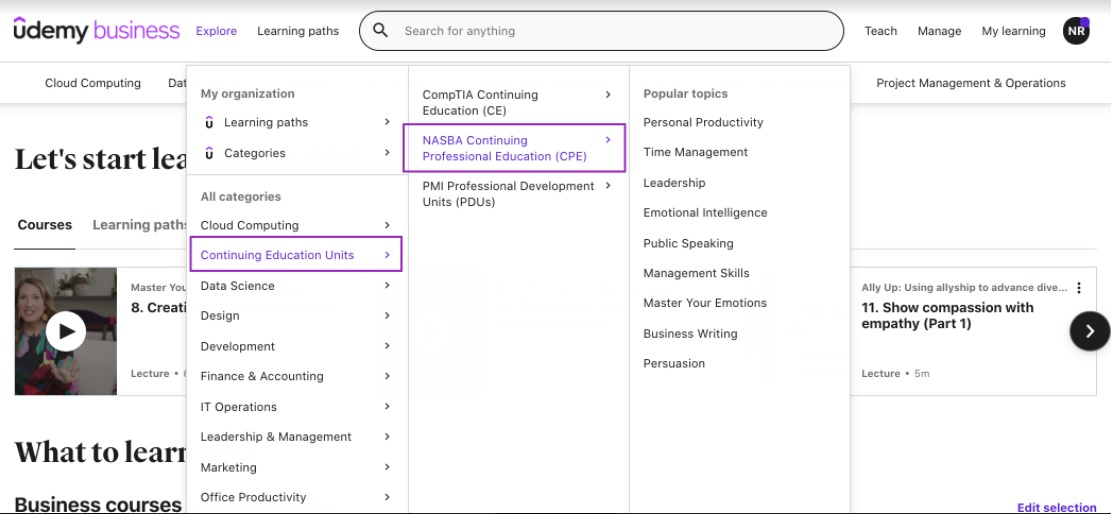Screen dimensions: 1111x514
Task: Open the NR user avatar menu
Action: click(x=1076, y=31)
